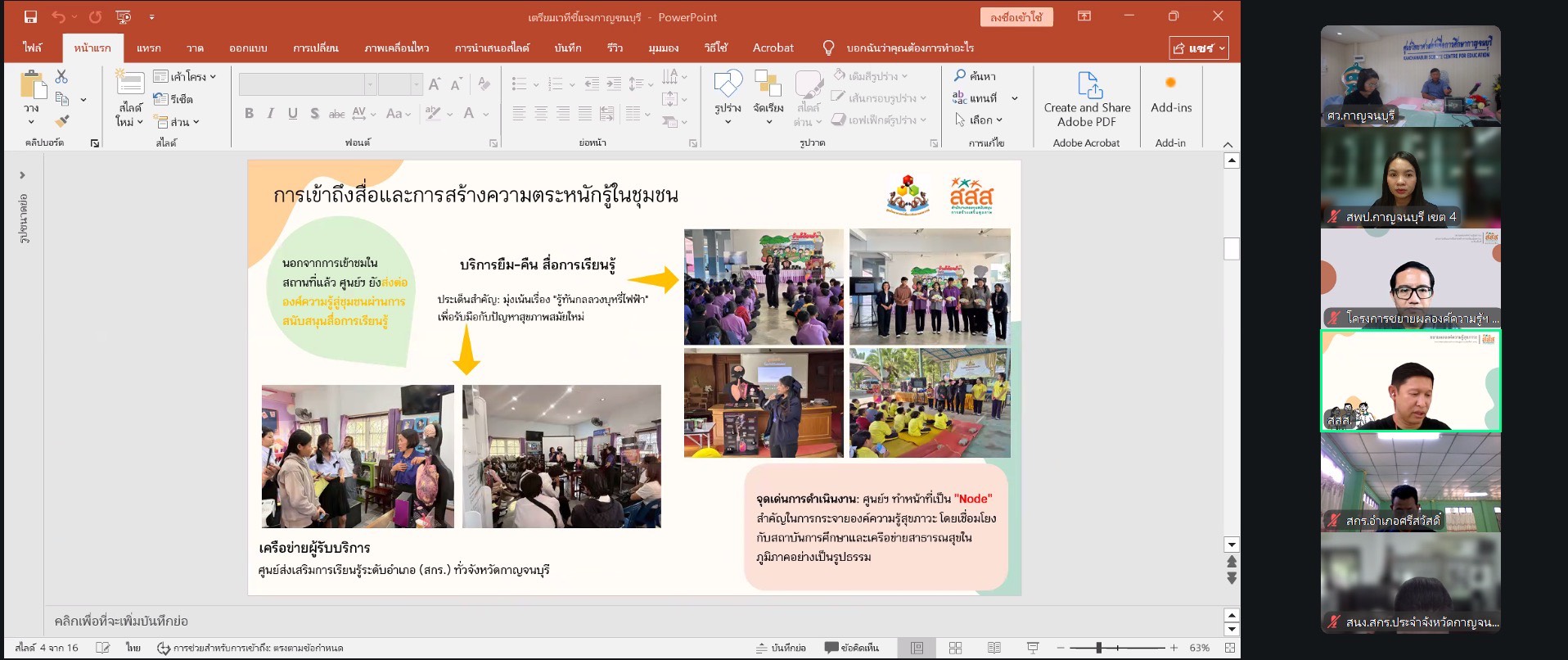The height and width of the screenshot is (660, 1568).
Task: Open Reading View from status bar
Action: (994, 648)
